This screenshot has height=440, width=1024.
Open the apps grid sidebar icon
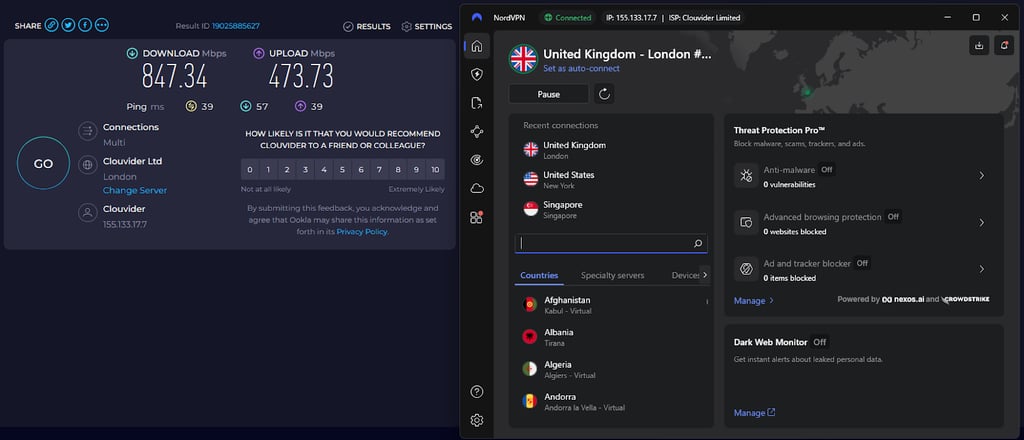coord(477,217)
